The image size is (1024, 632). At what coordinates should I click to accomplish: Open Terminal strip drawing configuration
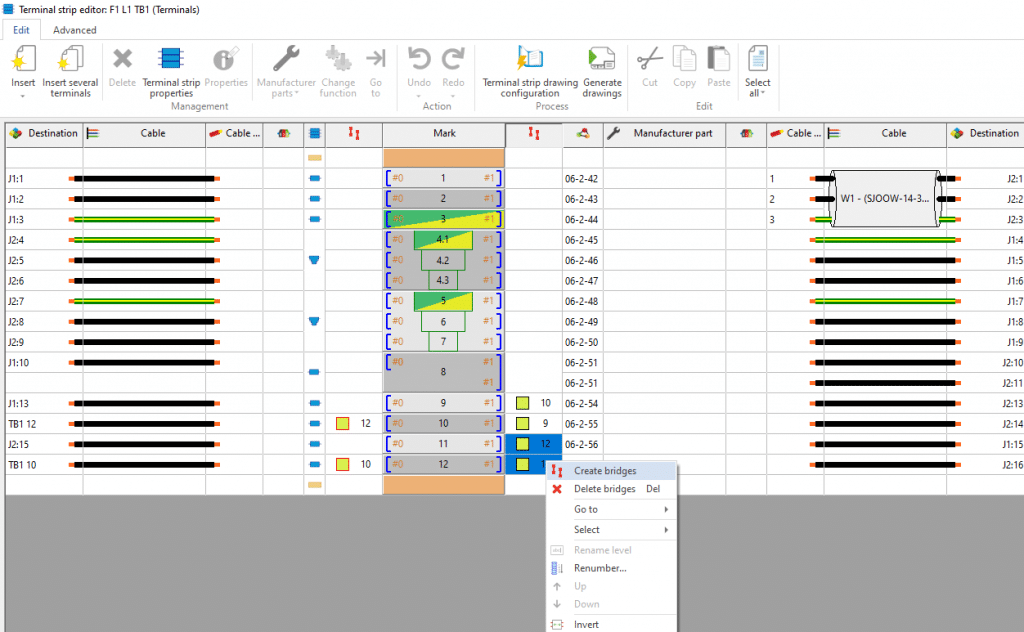529,61
